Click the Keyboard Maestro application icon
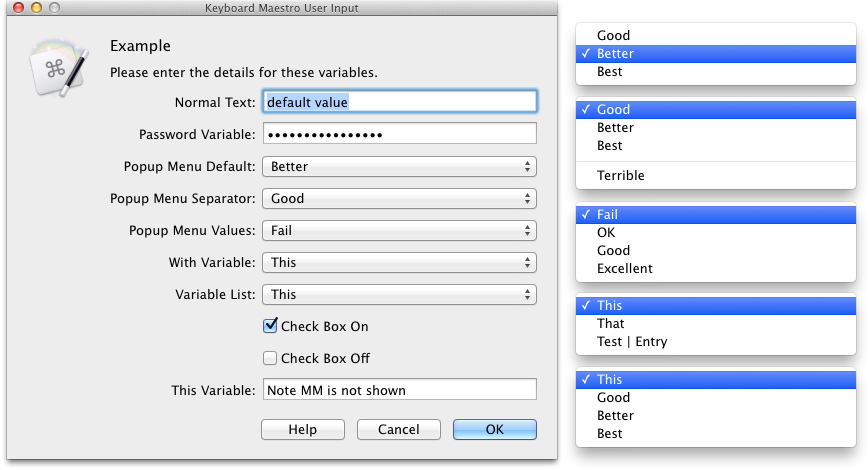Viewport: 868px width, 470px height. click(x=59, y=69)
